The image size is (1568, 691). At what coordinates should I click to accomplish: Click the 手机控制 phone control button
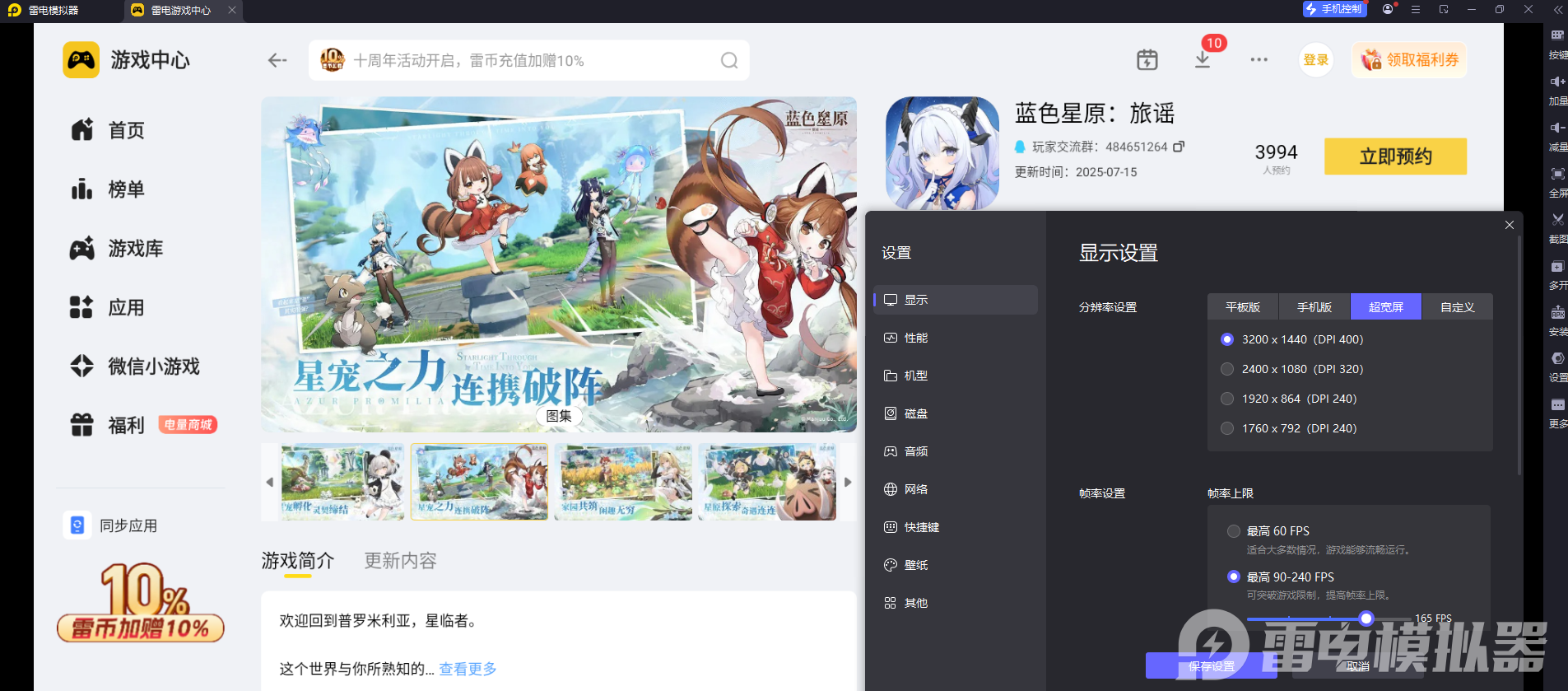pyautogui.click(x=1334, y=9)
